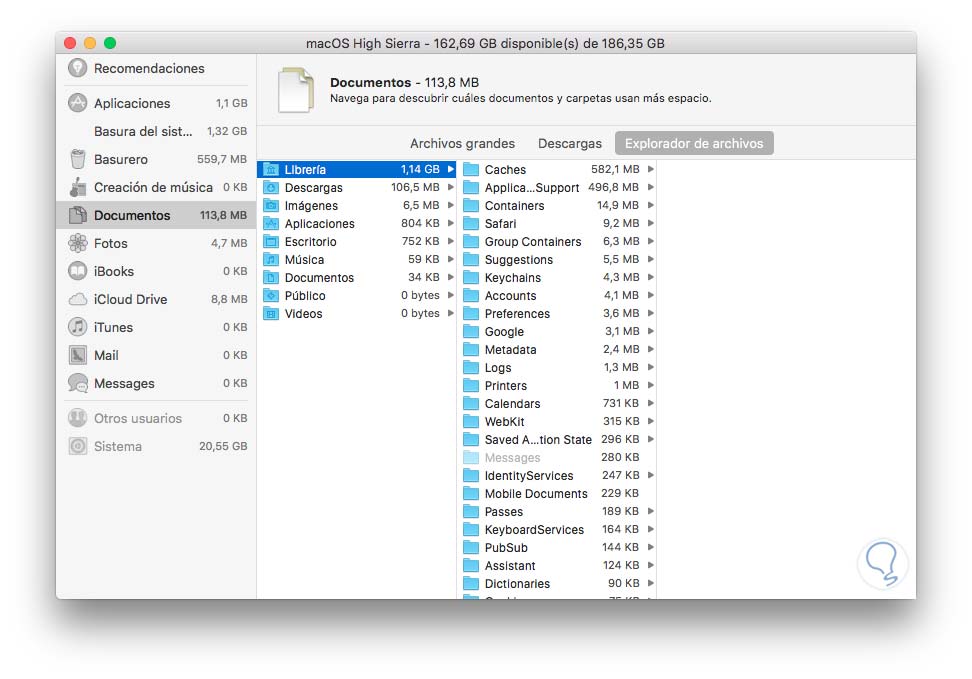
Task: Click the Documentos sidebar icon
Action: pyautogui.click(x=77, y=215)
